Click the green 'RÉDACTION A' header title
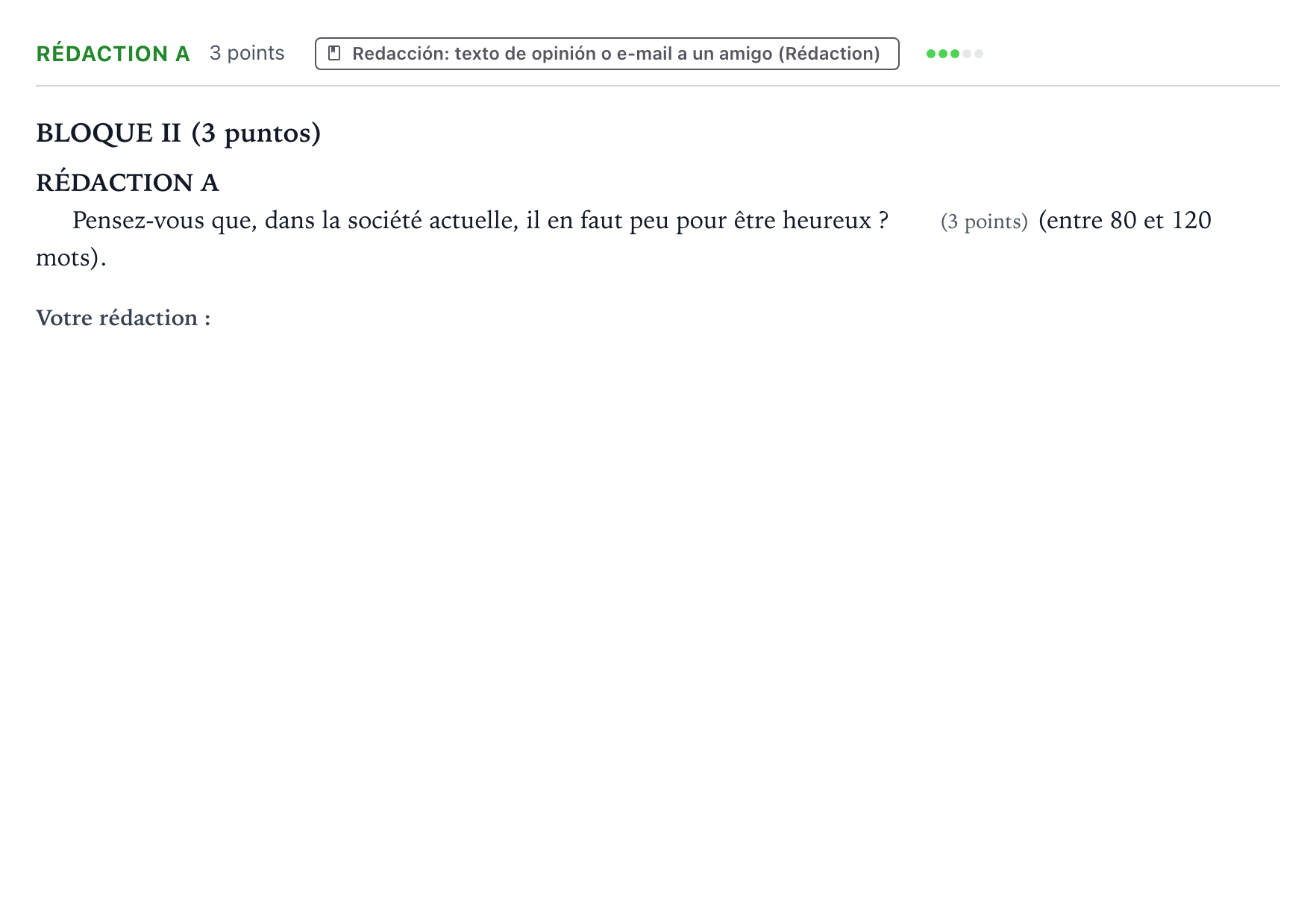 (x=113, y=54)
